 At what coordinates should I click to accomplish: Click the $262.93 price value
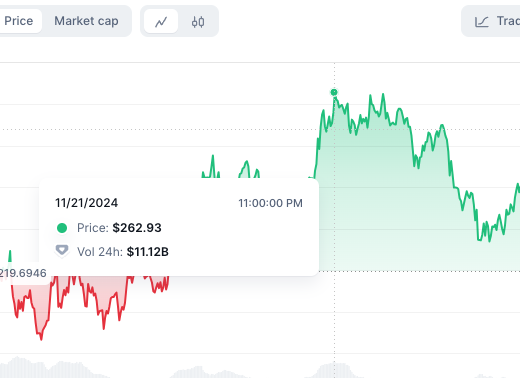coord(137,228)
